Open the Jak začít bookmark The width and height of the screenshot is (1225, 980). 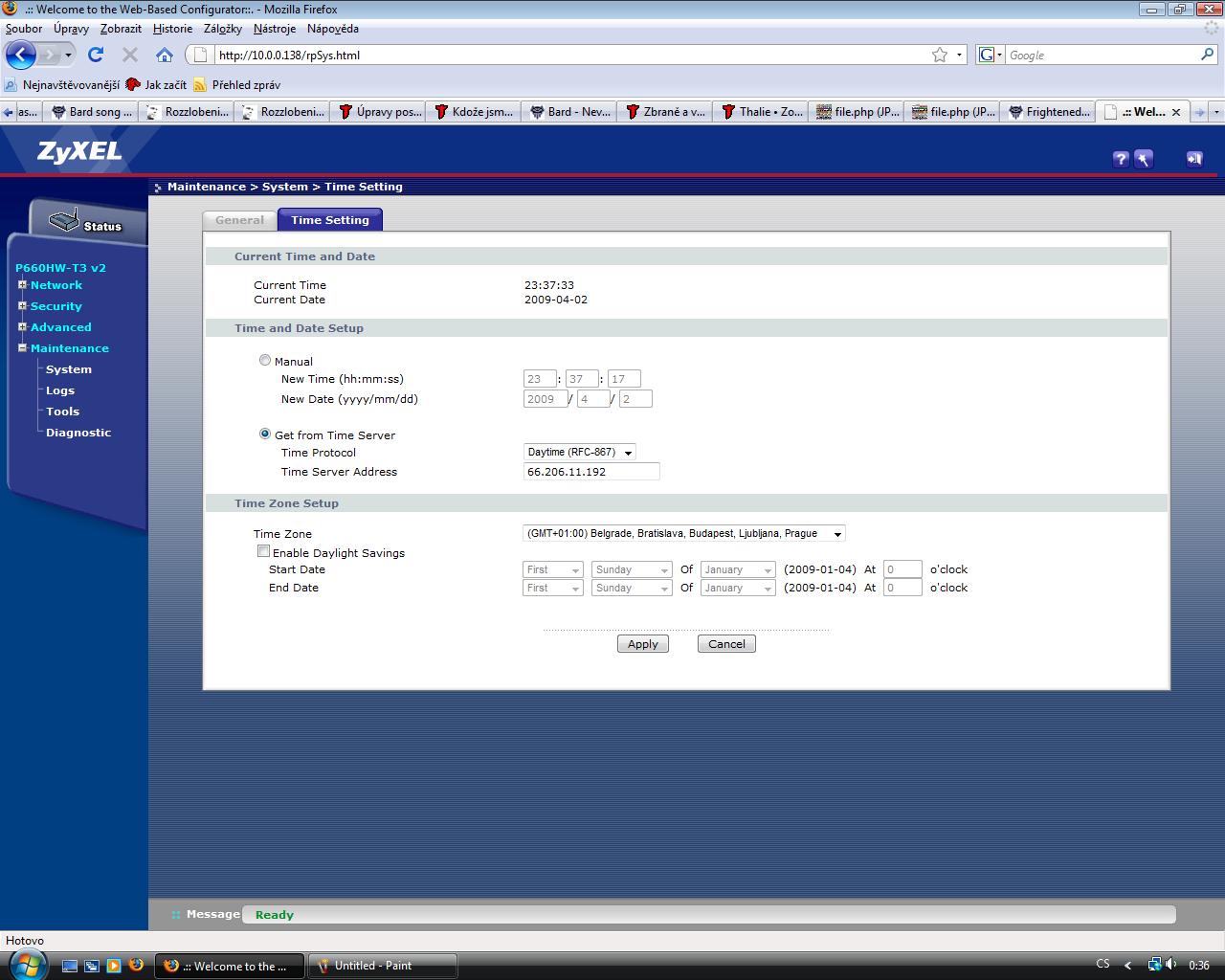tap(156, 84)
